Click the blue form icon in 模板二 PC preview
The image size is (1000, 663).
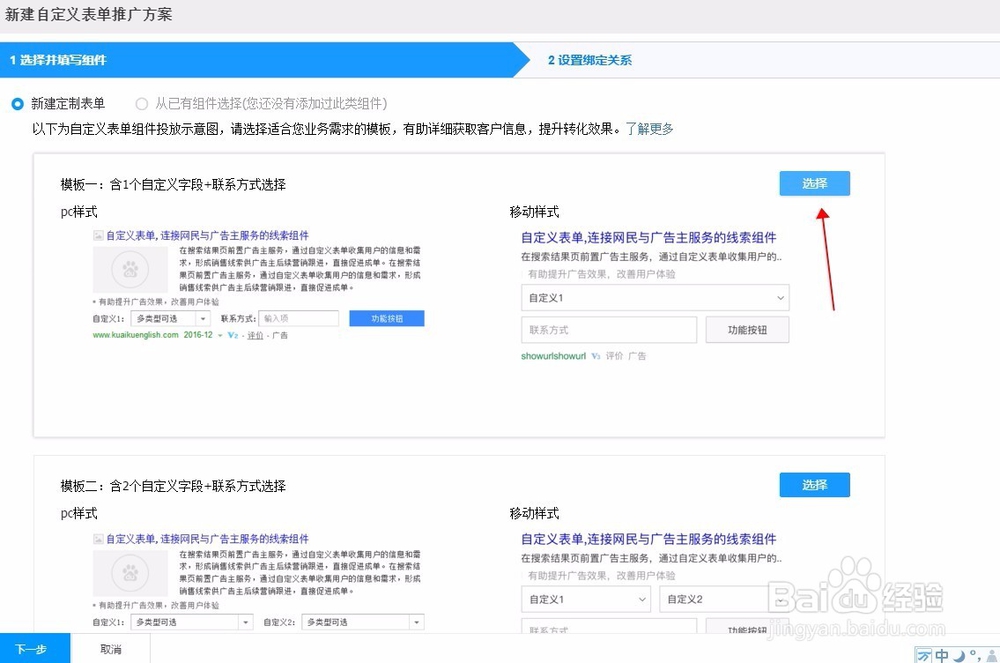[96, 538]
